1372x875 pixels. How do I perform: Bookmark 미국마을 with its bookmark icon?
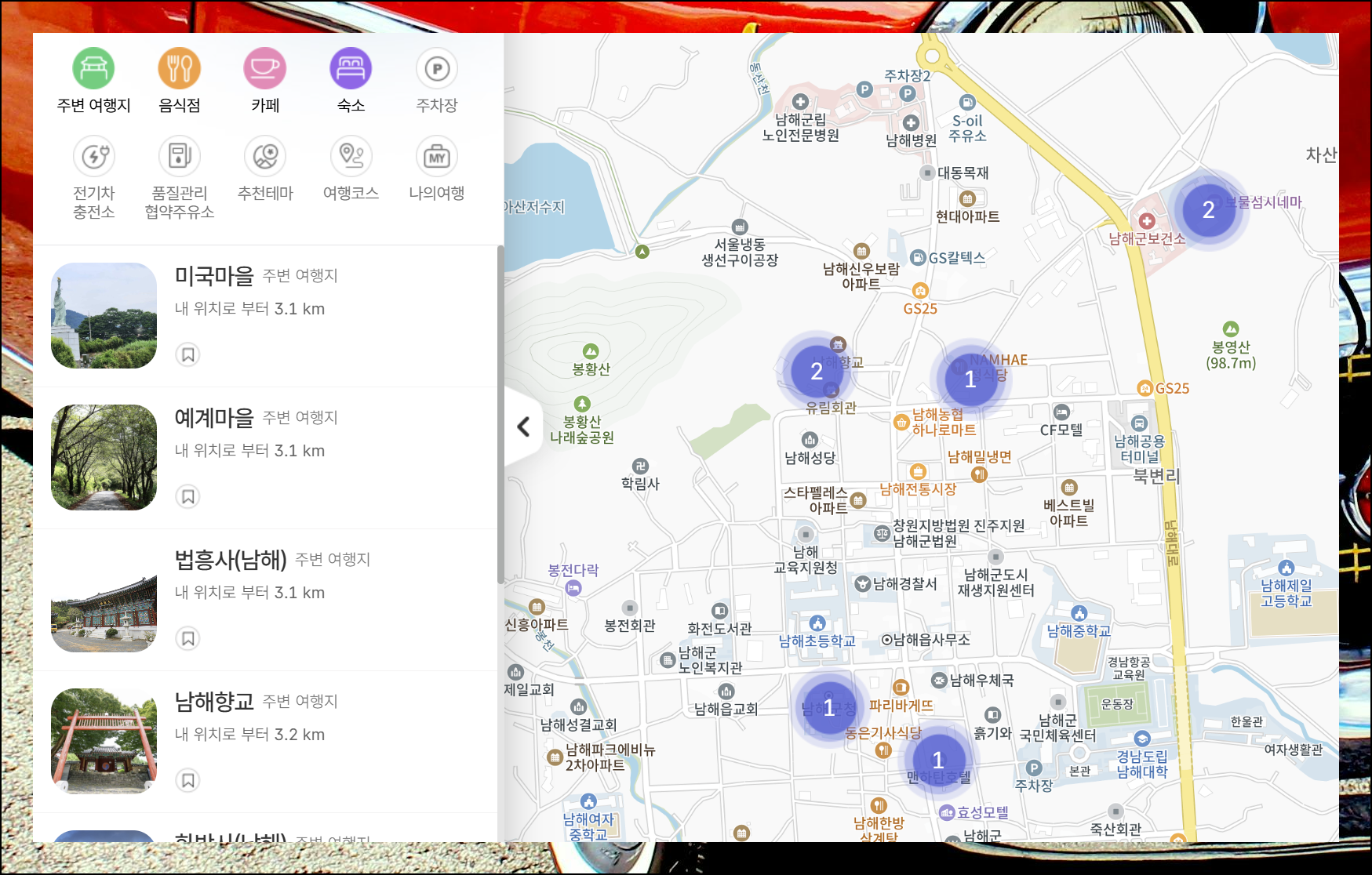(x=188, y=354)
